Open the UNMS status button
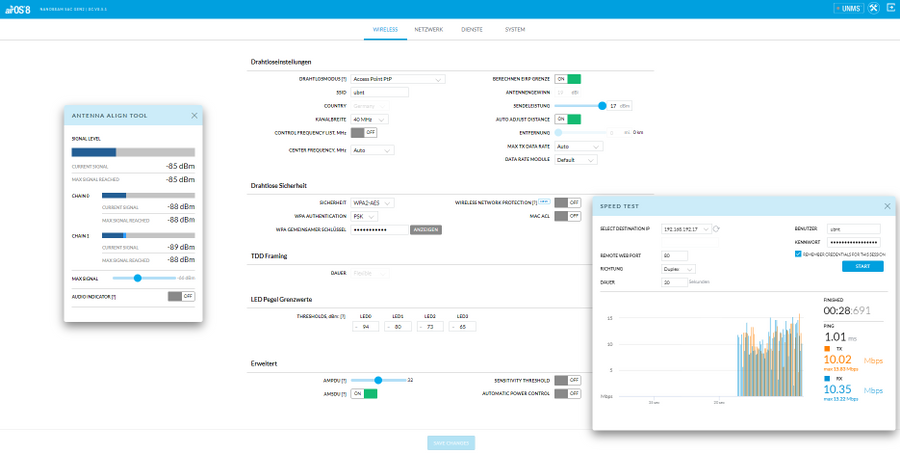 click(x=848, y=9)
